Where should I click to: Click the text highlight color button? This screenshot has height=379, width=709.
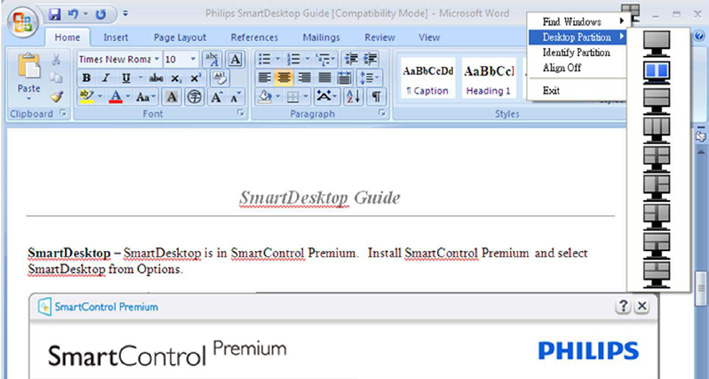86,97
